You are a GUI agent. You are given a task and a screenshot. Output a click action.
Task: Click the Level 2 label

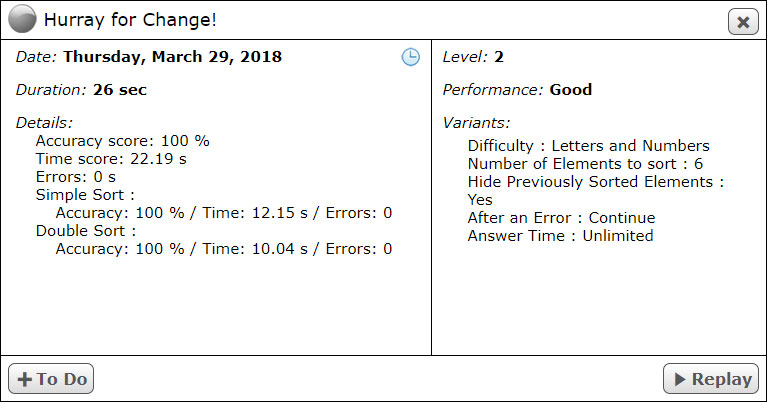pos(473,57)
